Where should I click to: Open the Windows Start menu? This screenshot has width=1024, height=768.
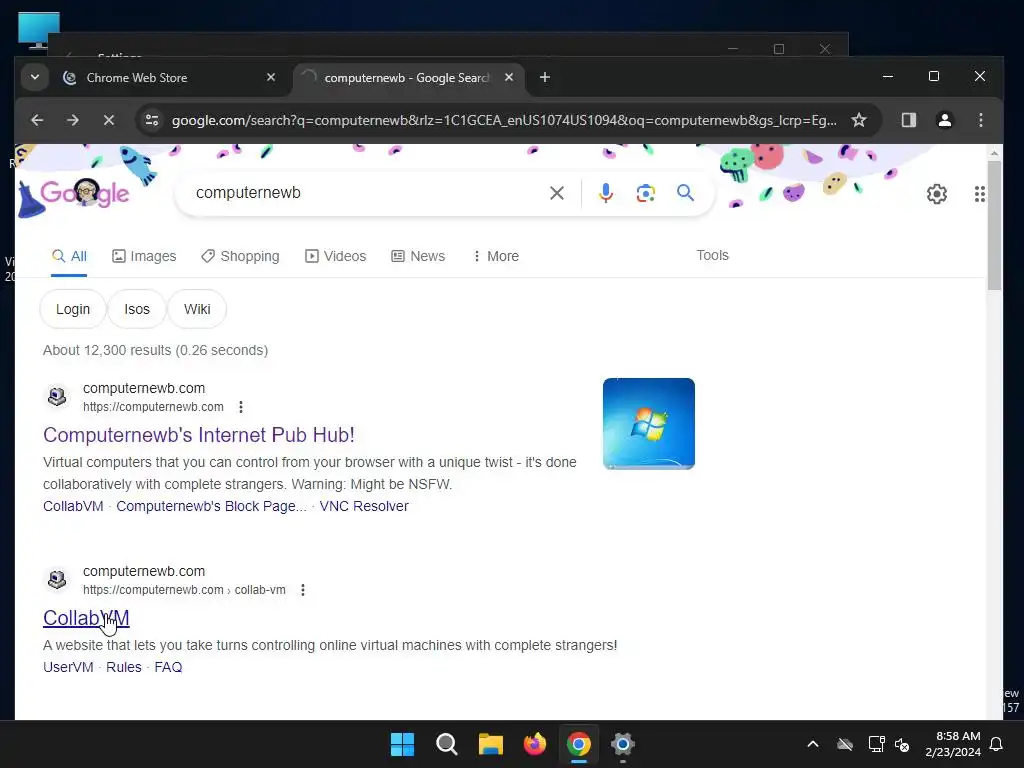click(x=402, y=744)
